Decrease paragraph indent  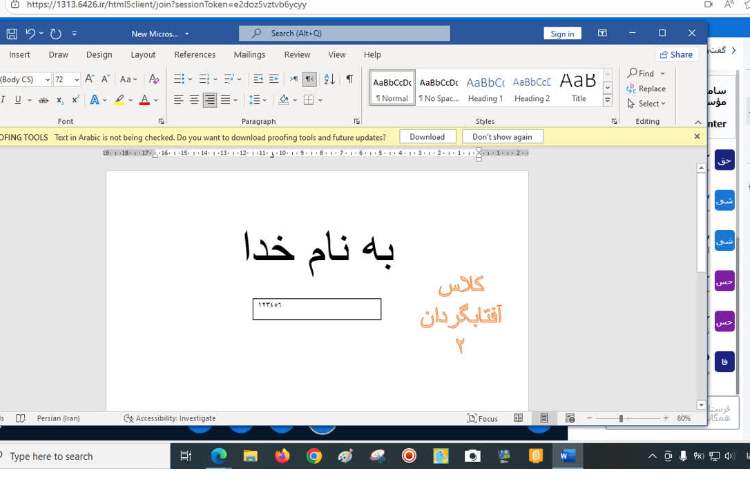(258, 79)
